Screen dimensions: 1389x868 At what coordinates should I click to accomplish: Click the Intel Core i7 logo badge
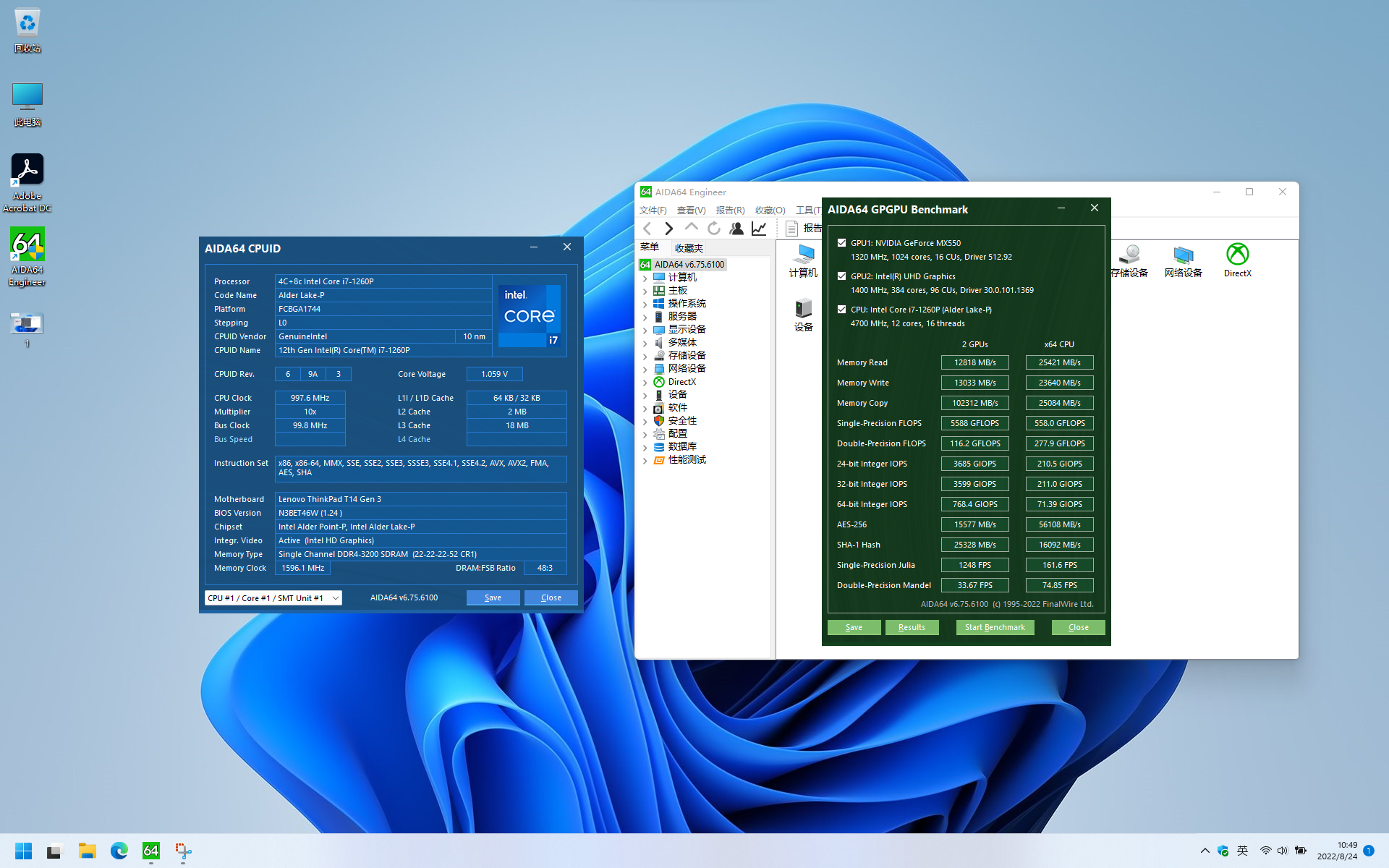tap(530, 315)
